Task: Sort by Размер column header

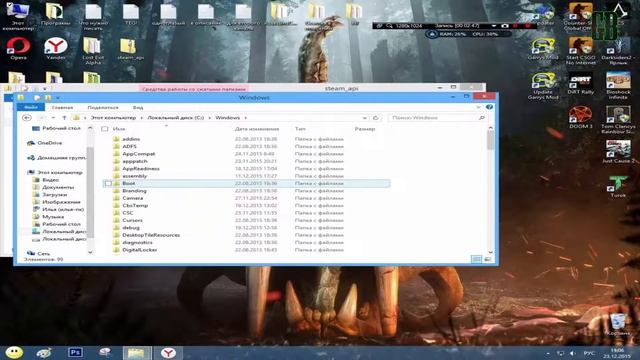Action: click(365, 129)
